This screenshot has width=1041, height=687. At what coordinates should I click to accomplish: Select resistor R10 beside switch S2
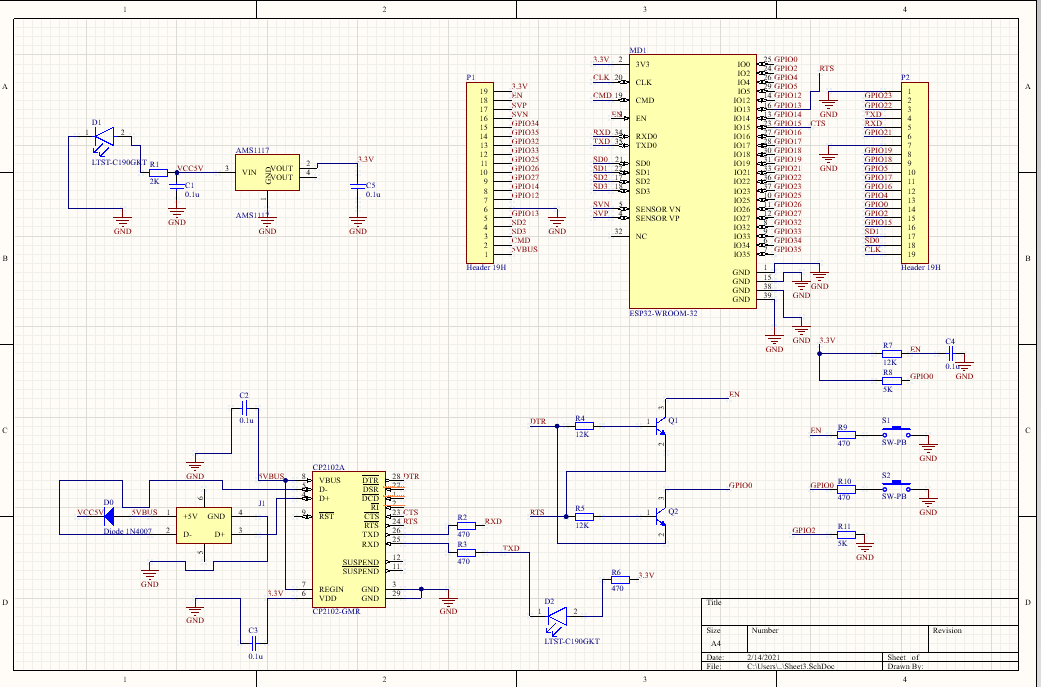click(846, 490)
